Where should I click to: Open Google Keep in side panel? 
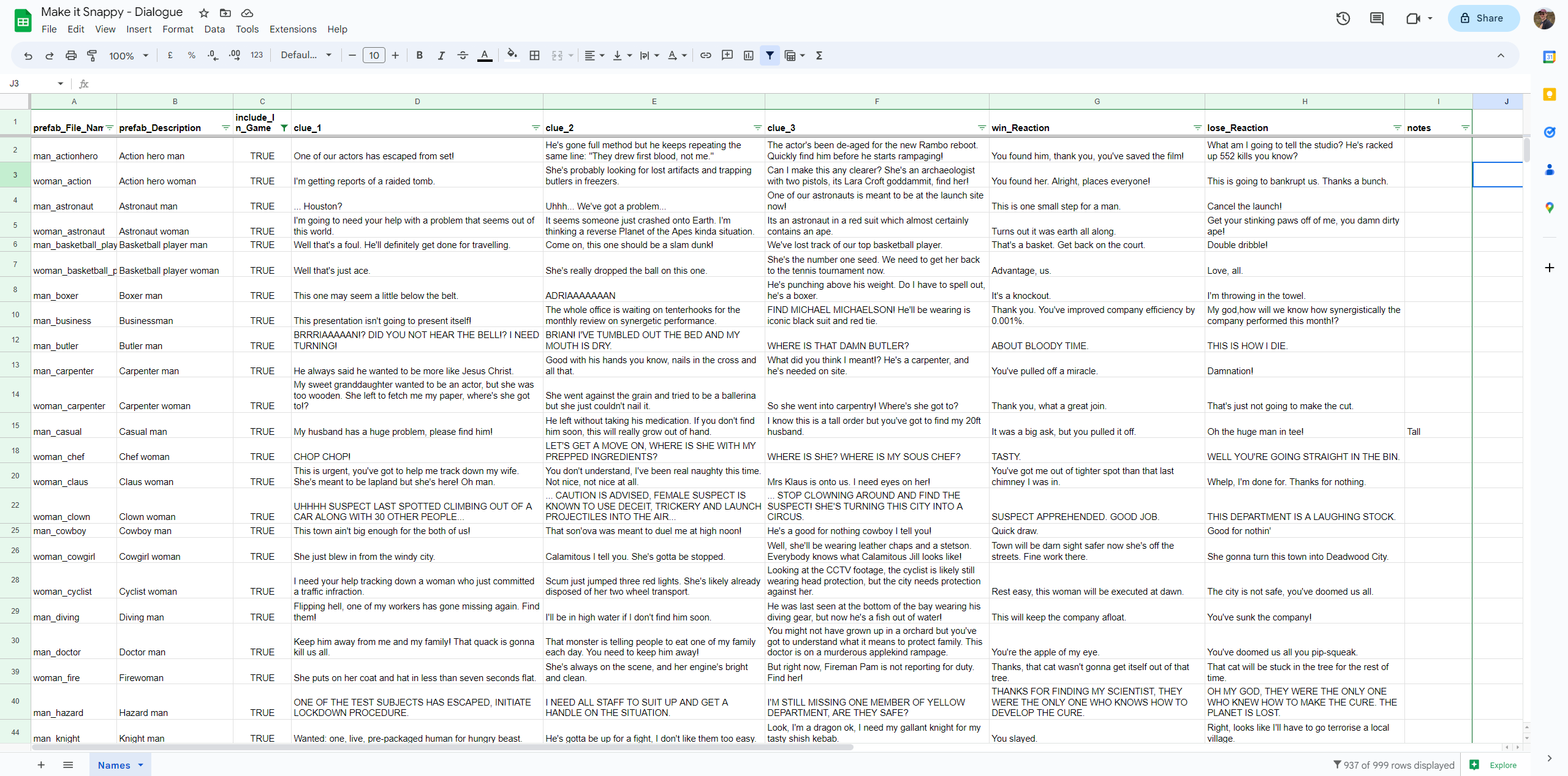1549,95
